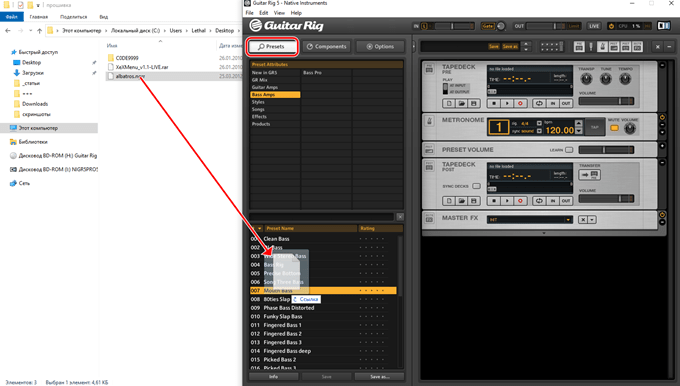680x386 pixels.
Task: Go to previous preset with up arrow
Action: click(526, 44)
